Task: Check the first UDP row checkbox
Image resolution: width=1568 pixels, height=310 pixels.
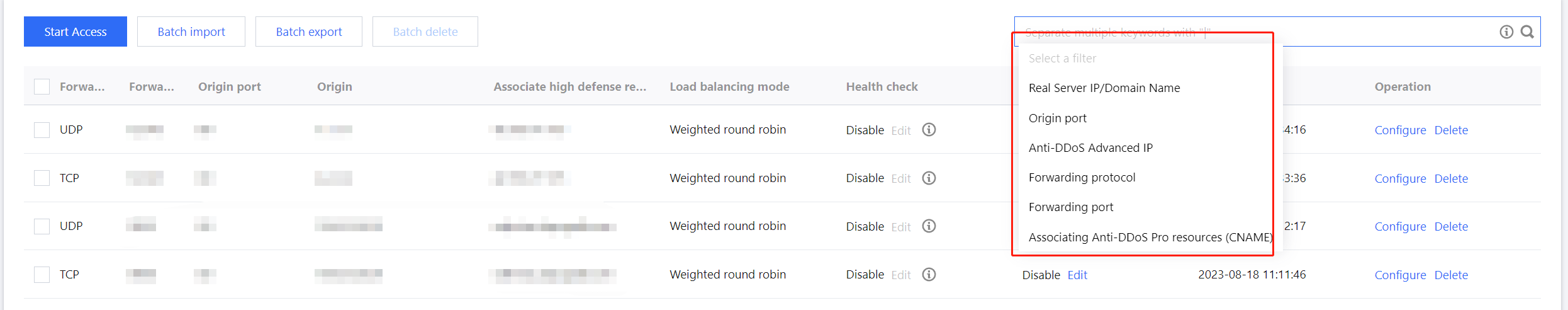Action: pos(42,130)
